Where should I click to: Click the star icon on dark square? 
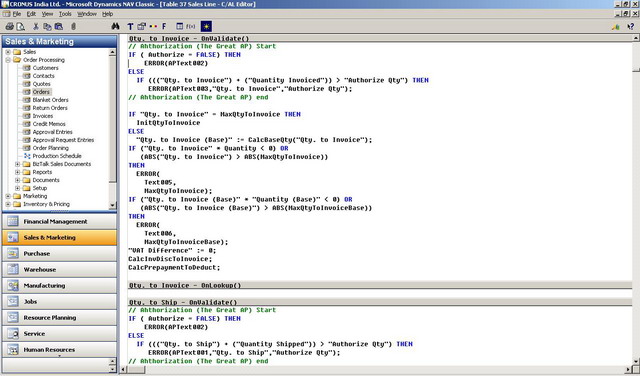[207, 27]
